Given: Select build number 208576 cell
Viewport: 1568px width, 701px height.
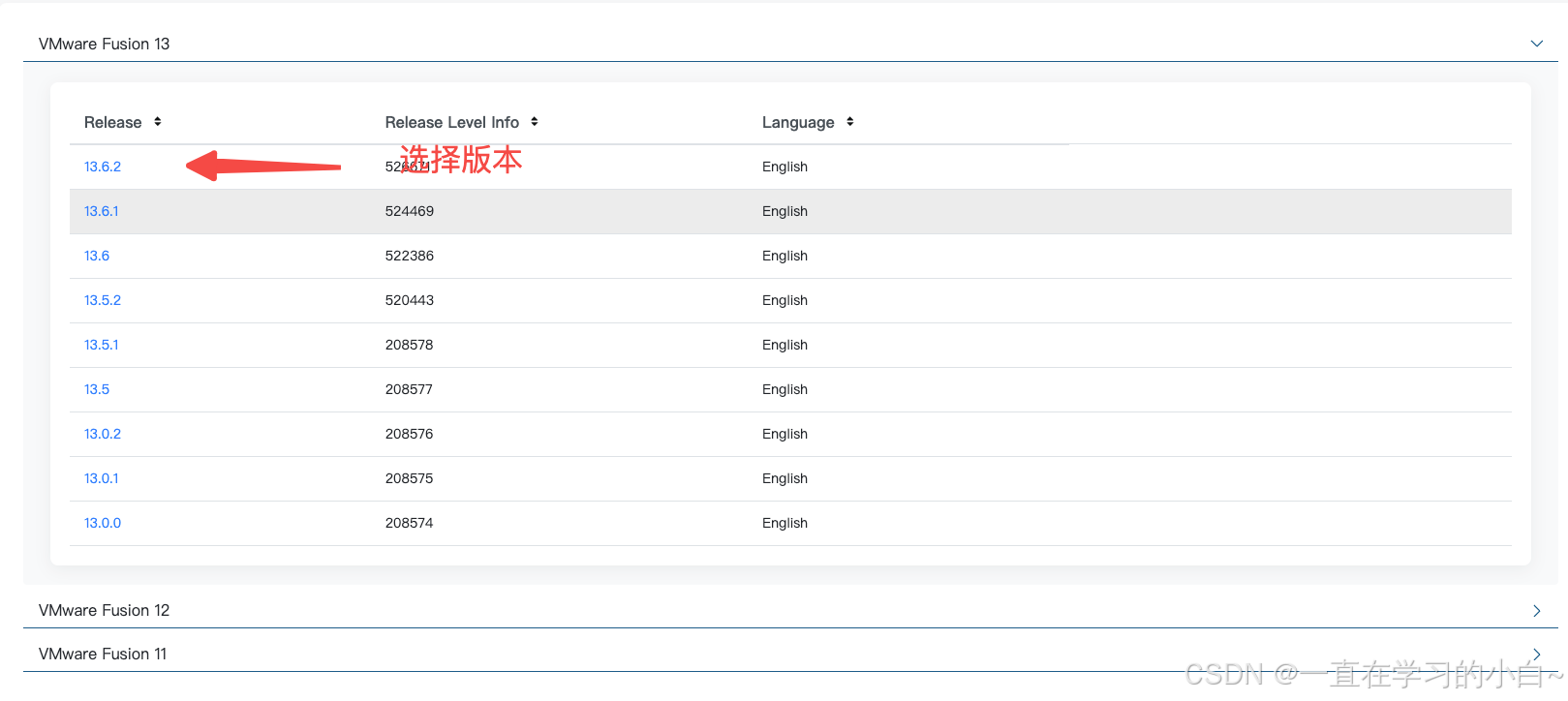Looking at the screenshot, I should pyautogui.click(x=410, y=434).
